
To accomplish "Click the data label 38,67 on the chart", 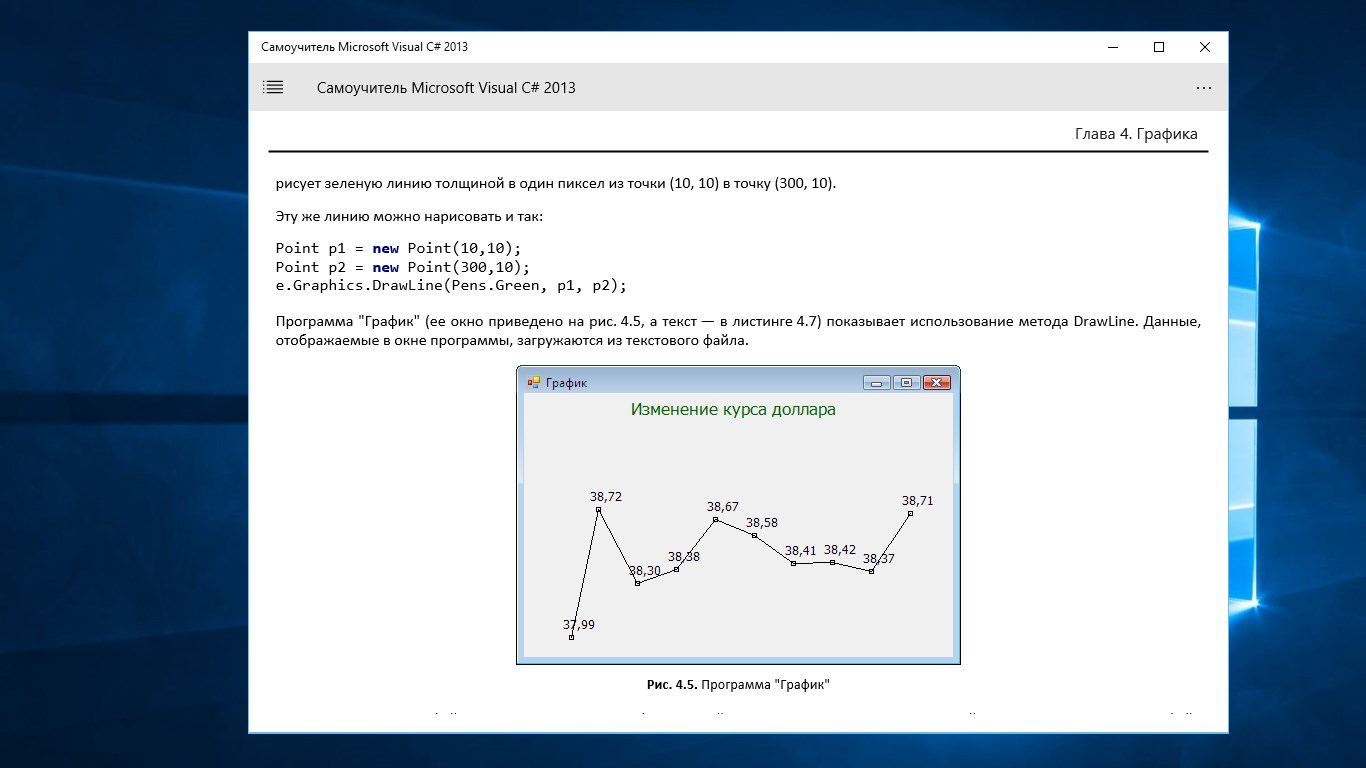I will [x=723, y=507].
